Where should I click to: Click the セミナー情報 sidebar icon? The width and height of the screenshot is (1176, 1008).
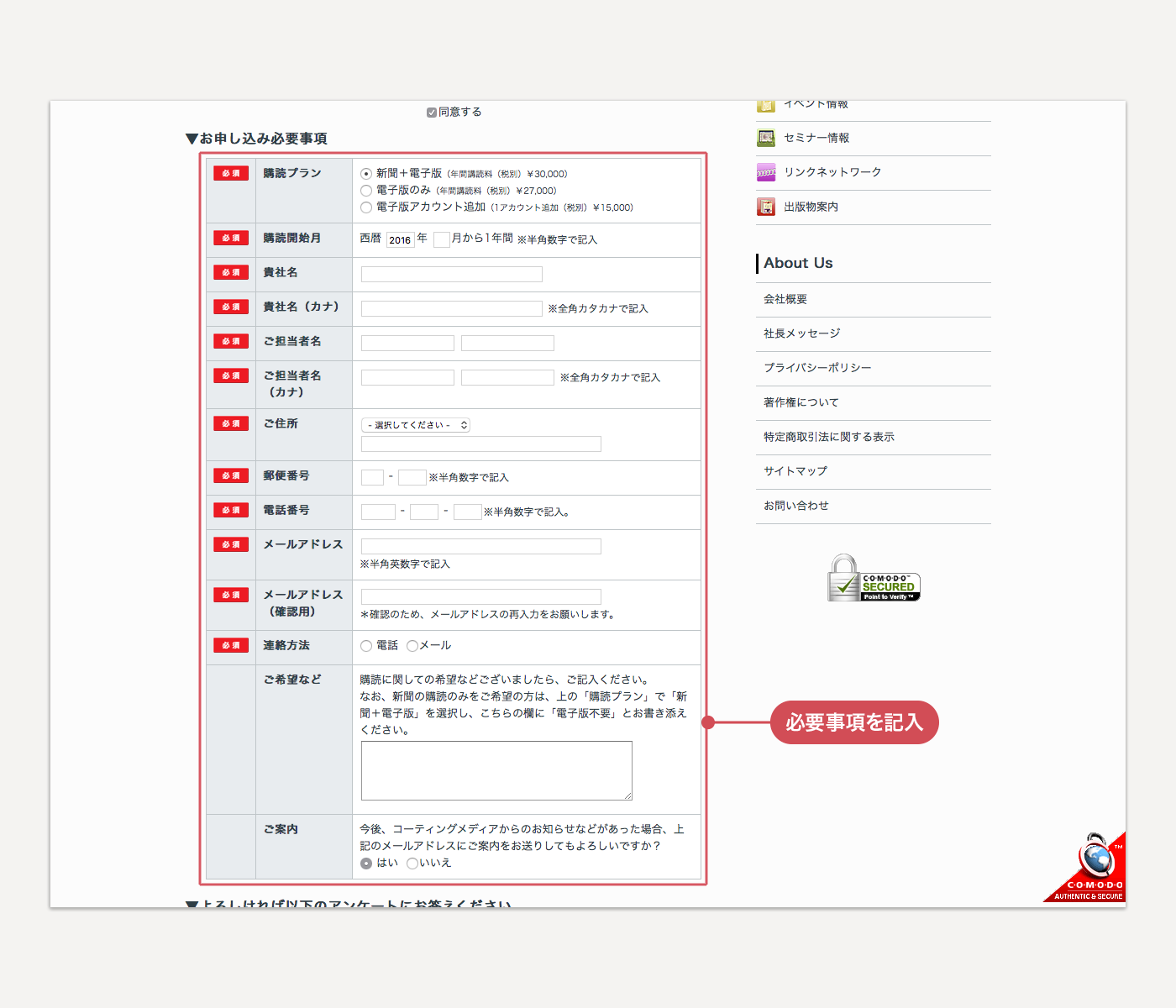pos(765,138)
